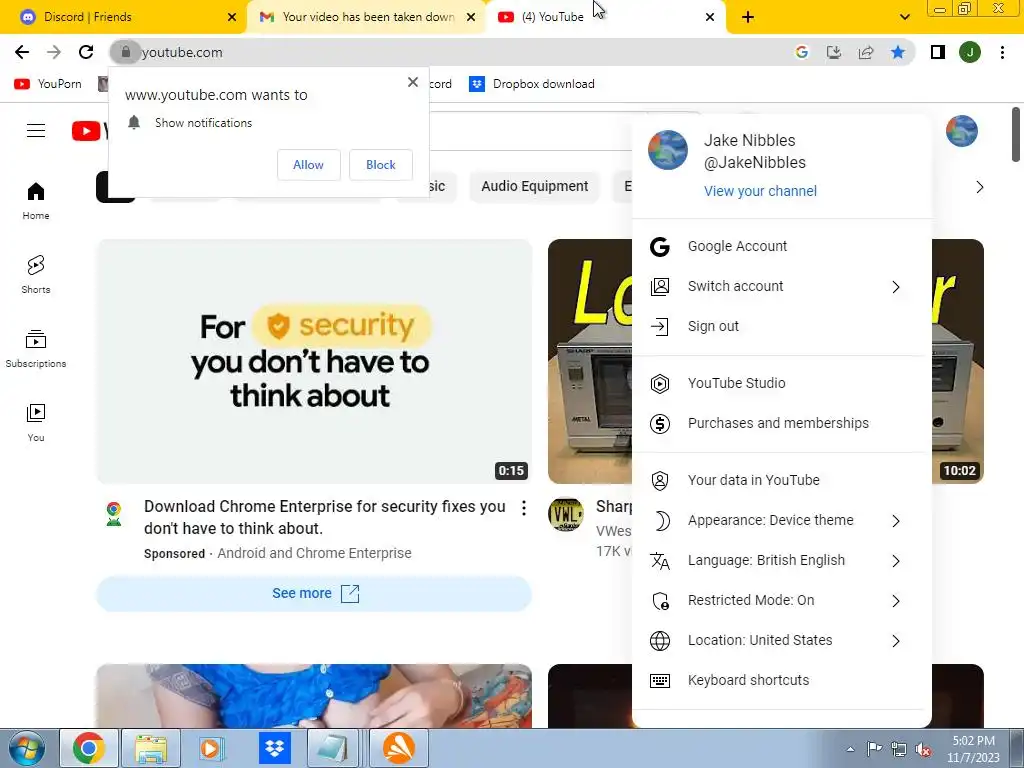This screenshot has height=768, width=1024.
Task: Open File Explorer from the taskbar
Action: click(x=151, y=748)
